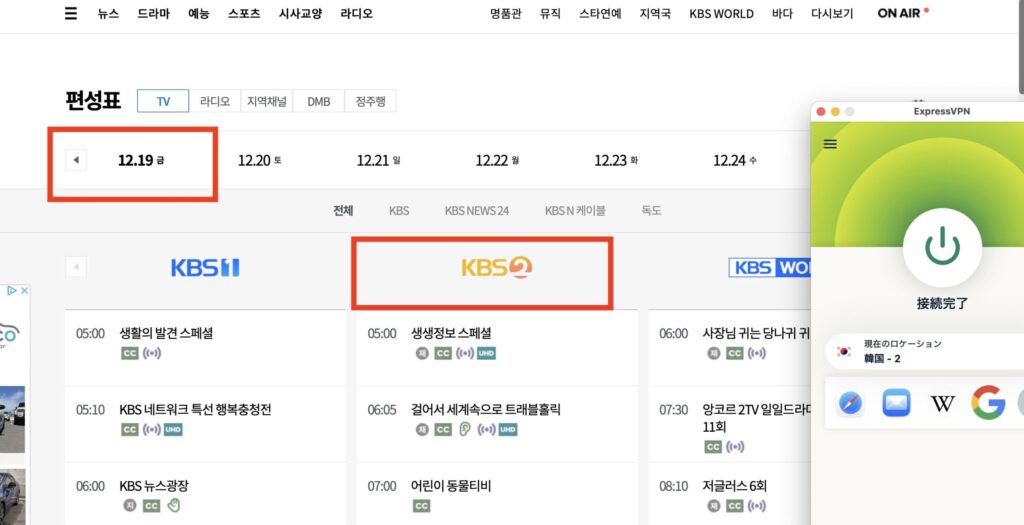Click the ExpressVPN power button to disconnect
This screenshot has height=525, width=1024.
(x=942, y=247)
